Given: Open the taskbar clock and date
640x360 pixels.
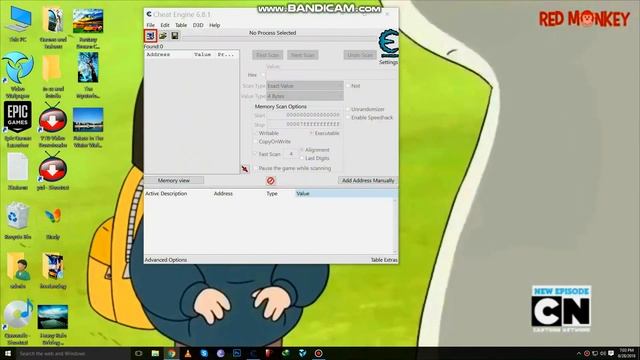Looking at the screenshot, I should pos(627,353).
